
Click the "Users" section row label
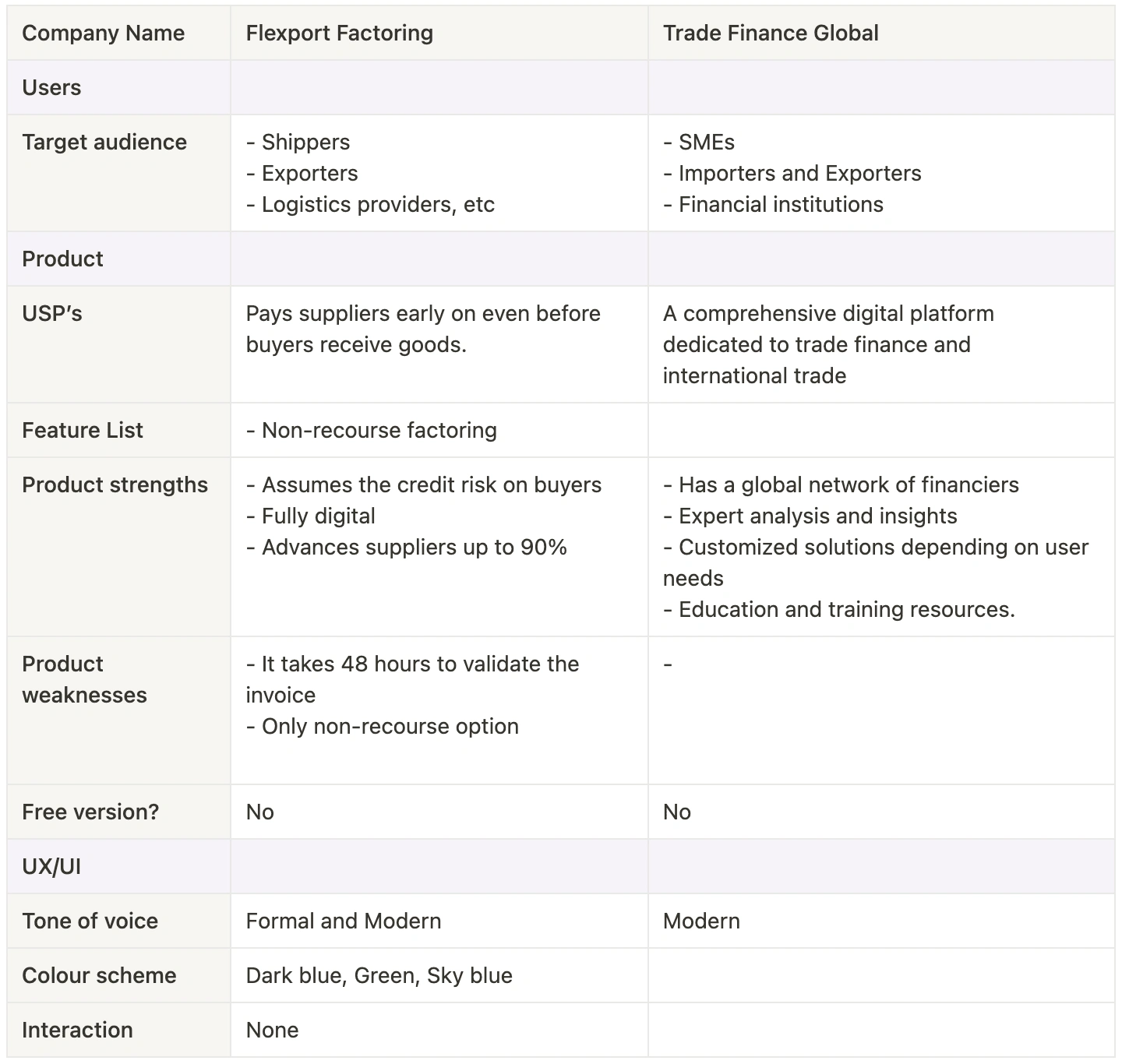coord(51,88)
